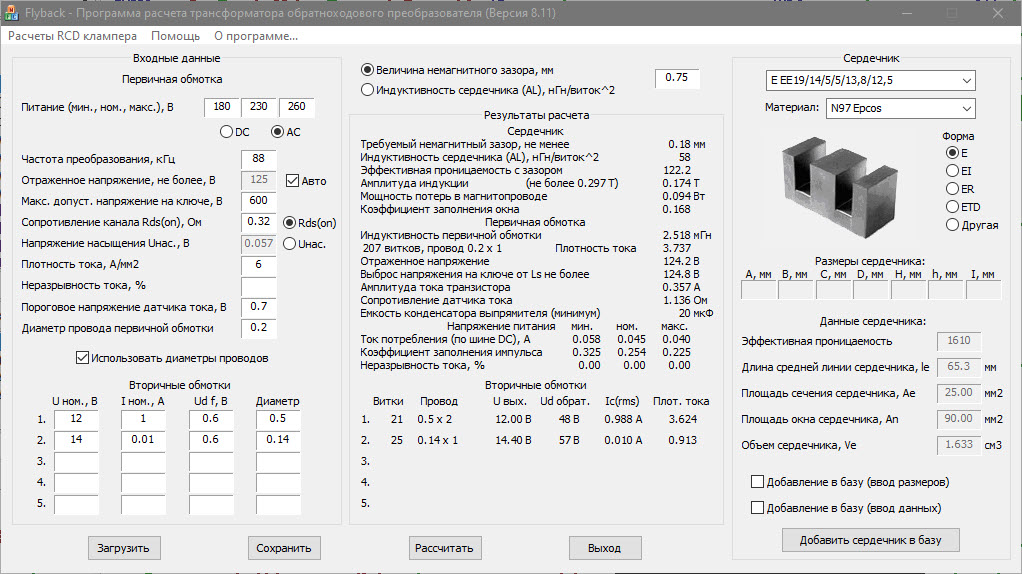Select Величина немагнитного зазора radio button

click(x=368, y=70)
